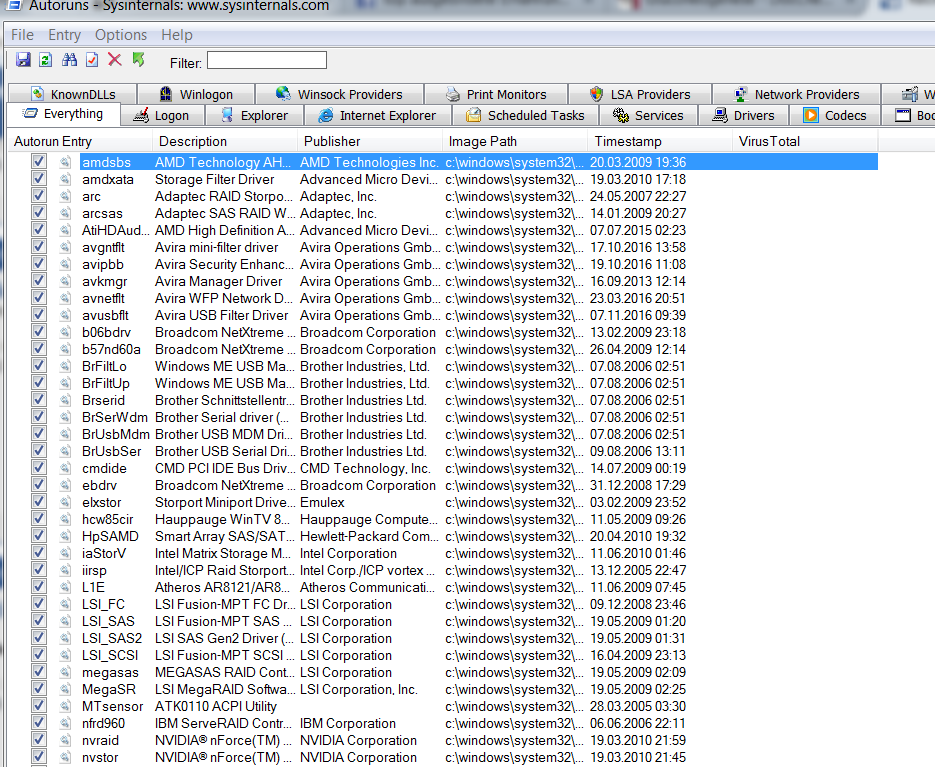
Task: Click the driver file icon for amdxata
Action: coord(65,179)
